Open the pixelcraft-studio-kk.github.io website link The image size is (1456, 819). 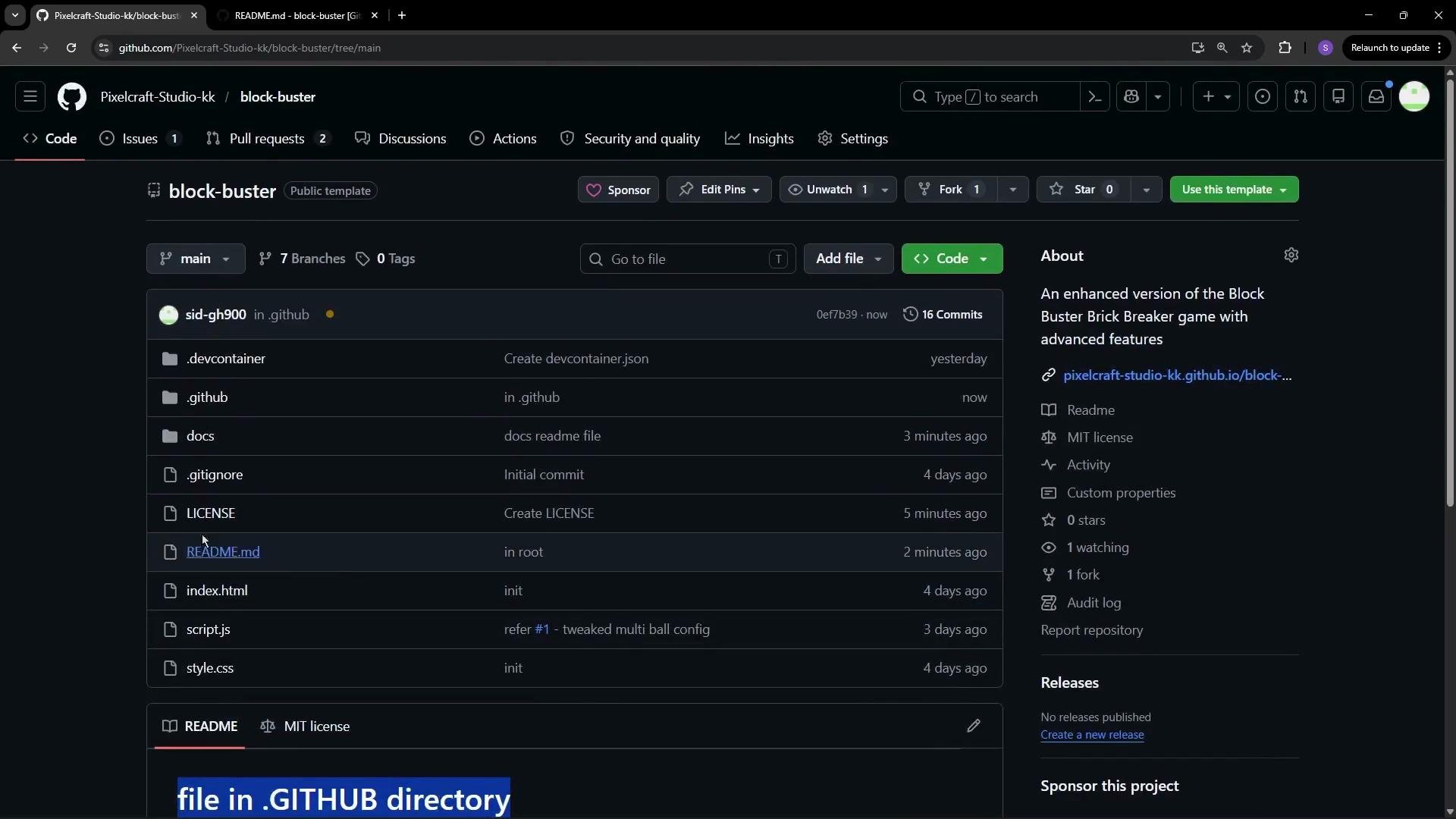click(1177, 375)
